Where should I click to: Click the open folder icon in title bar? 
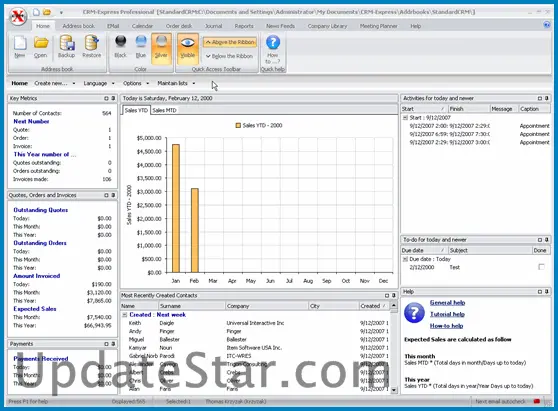point(47,12)
